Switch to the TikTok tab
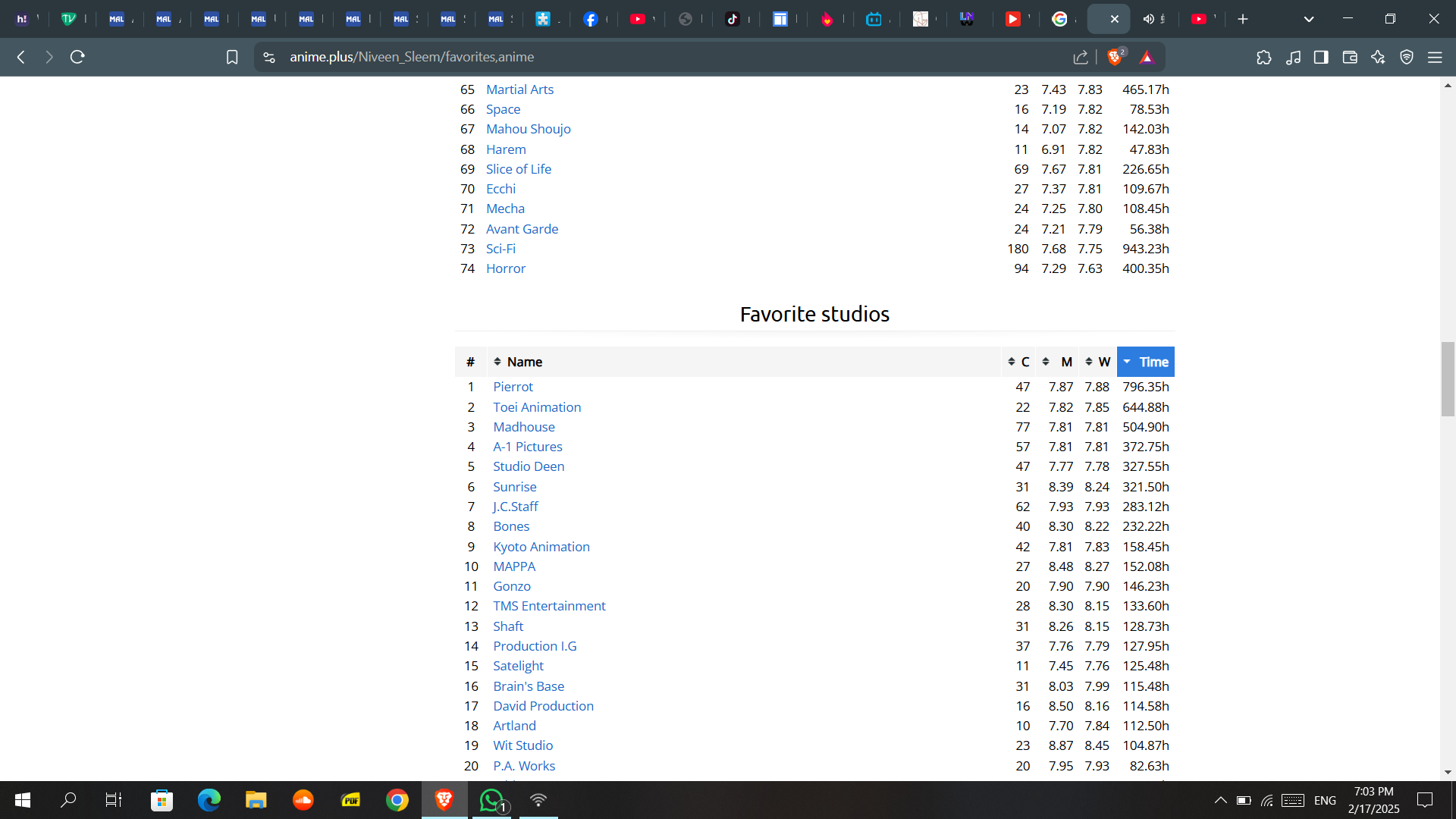The image size is (1456, 819). click(733, 19)
